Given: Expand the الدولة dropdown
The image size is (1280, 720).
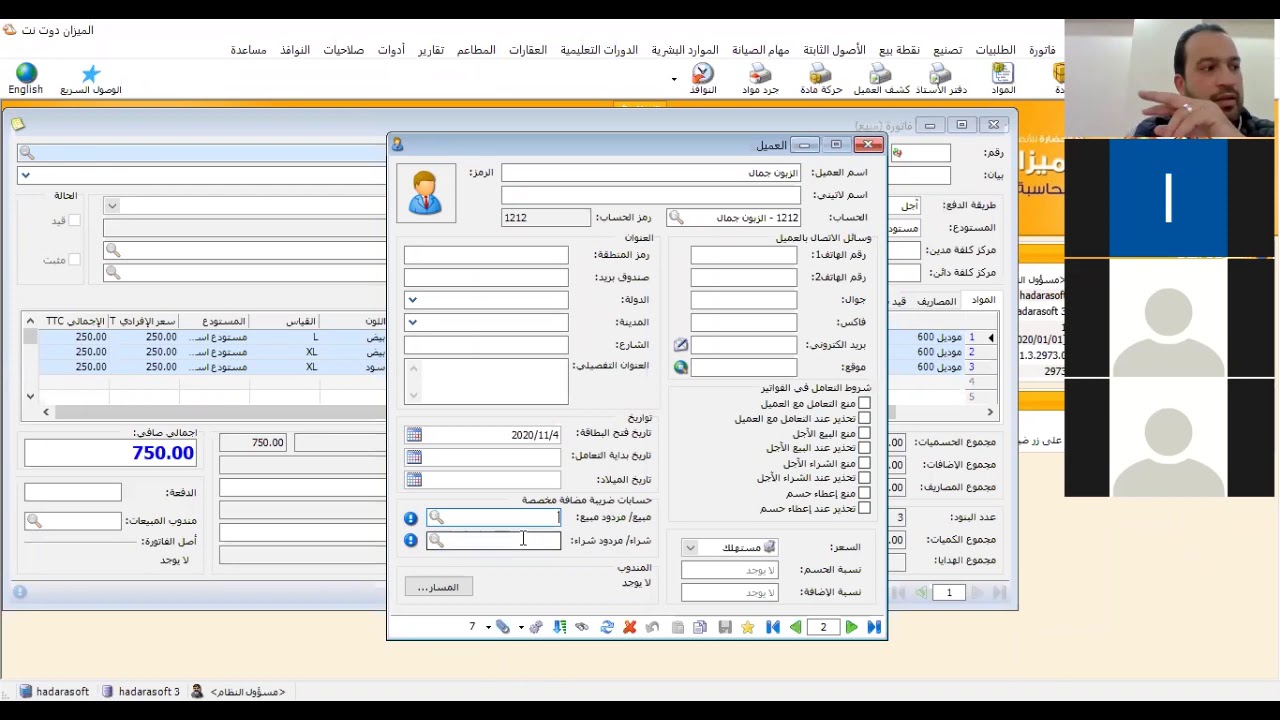Looking at the screenshot, I should pyautogui.click(x=412, y=300).
